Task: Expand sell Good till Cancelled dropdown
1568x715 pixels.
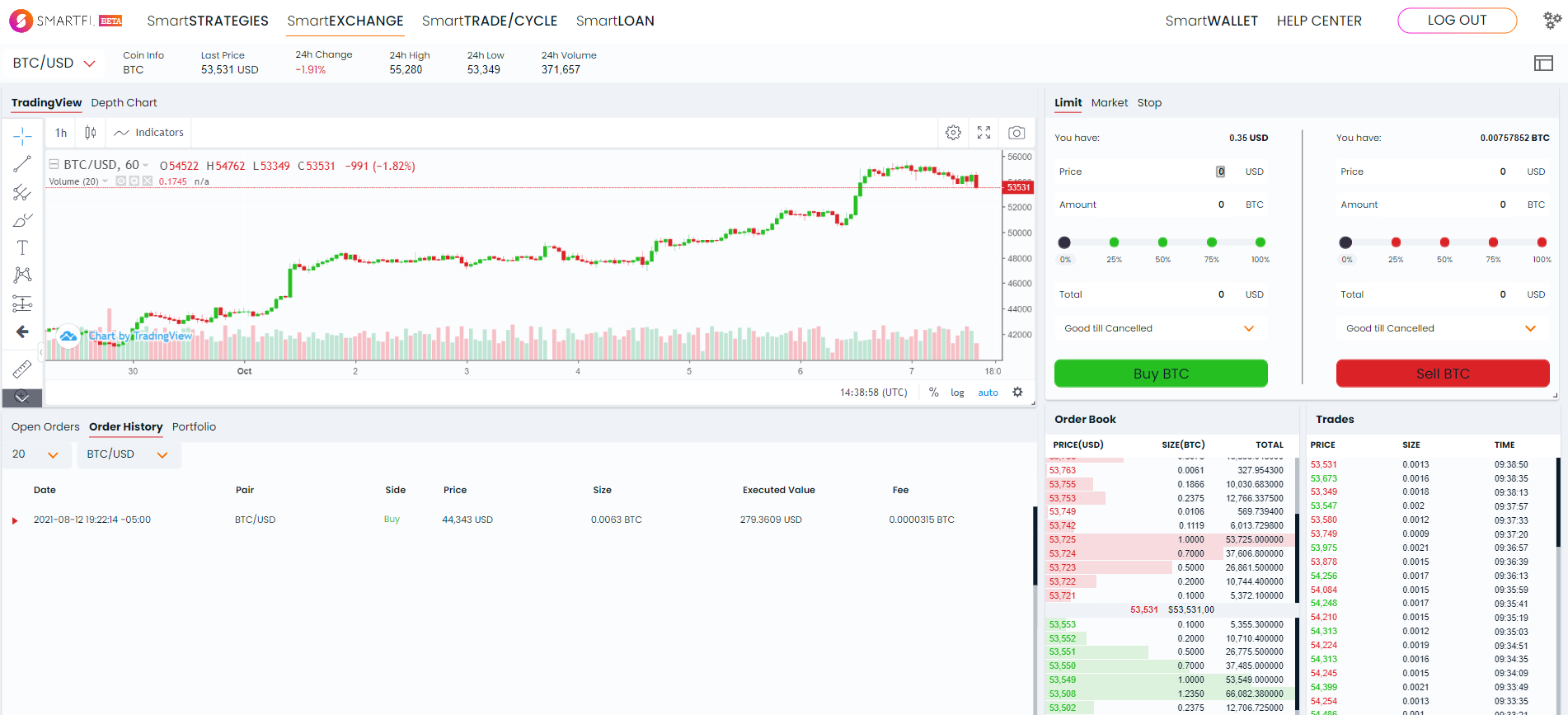Action: pyautogui.click(x=1441, y=328)
